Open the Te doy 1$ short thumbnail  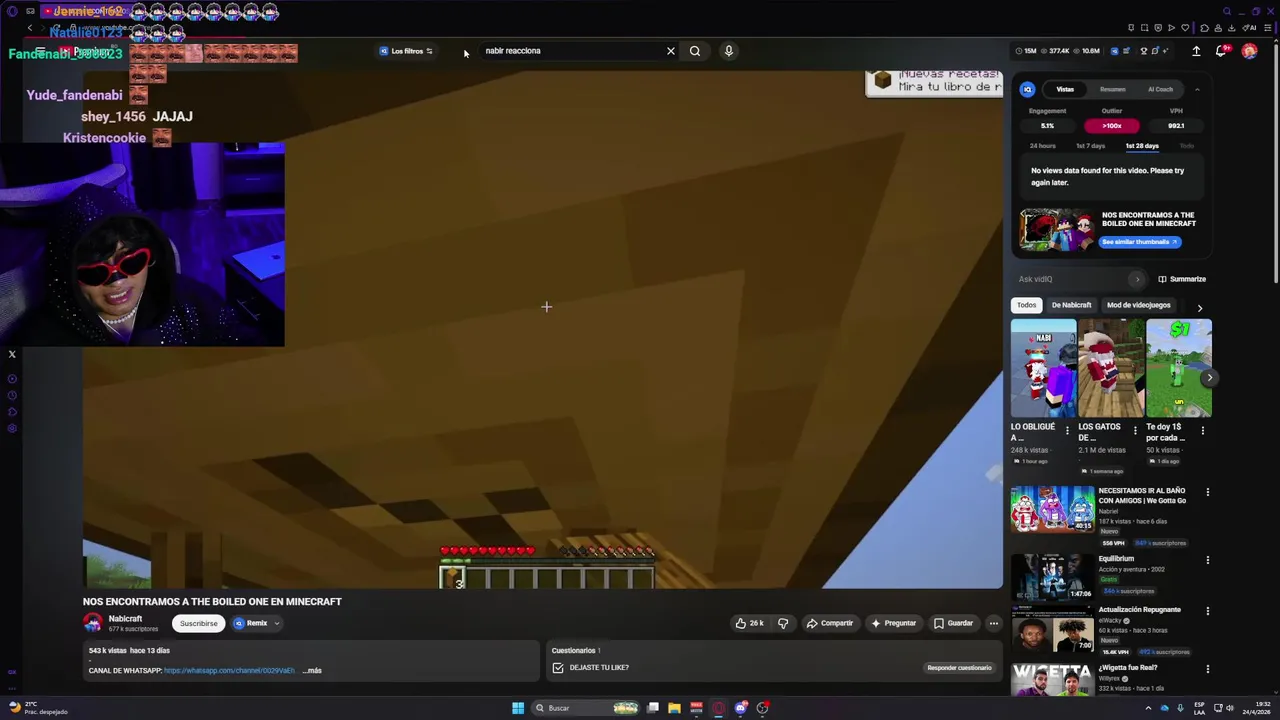click(1179, 368)
